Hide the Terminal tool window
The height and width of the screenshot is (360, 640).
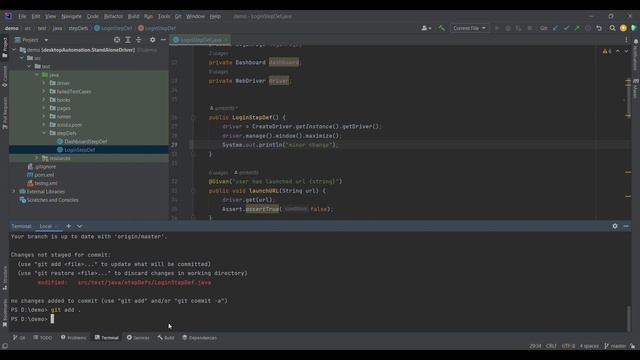click(626, 226)
